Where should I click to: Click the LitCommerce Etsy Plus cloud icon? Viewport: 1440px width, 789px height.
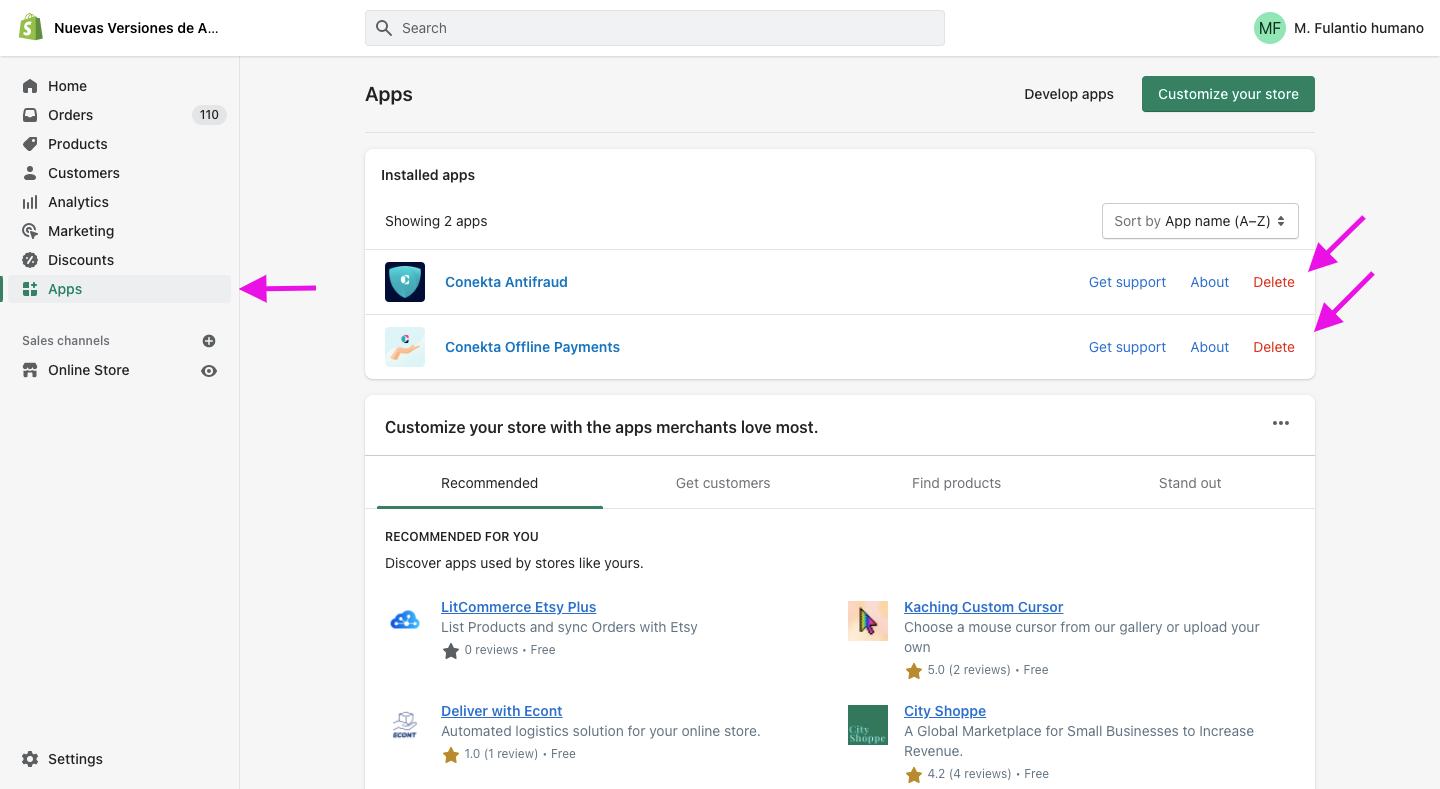(x=405, y=621)
